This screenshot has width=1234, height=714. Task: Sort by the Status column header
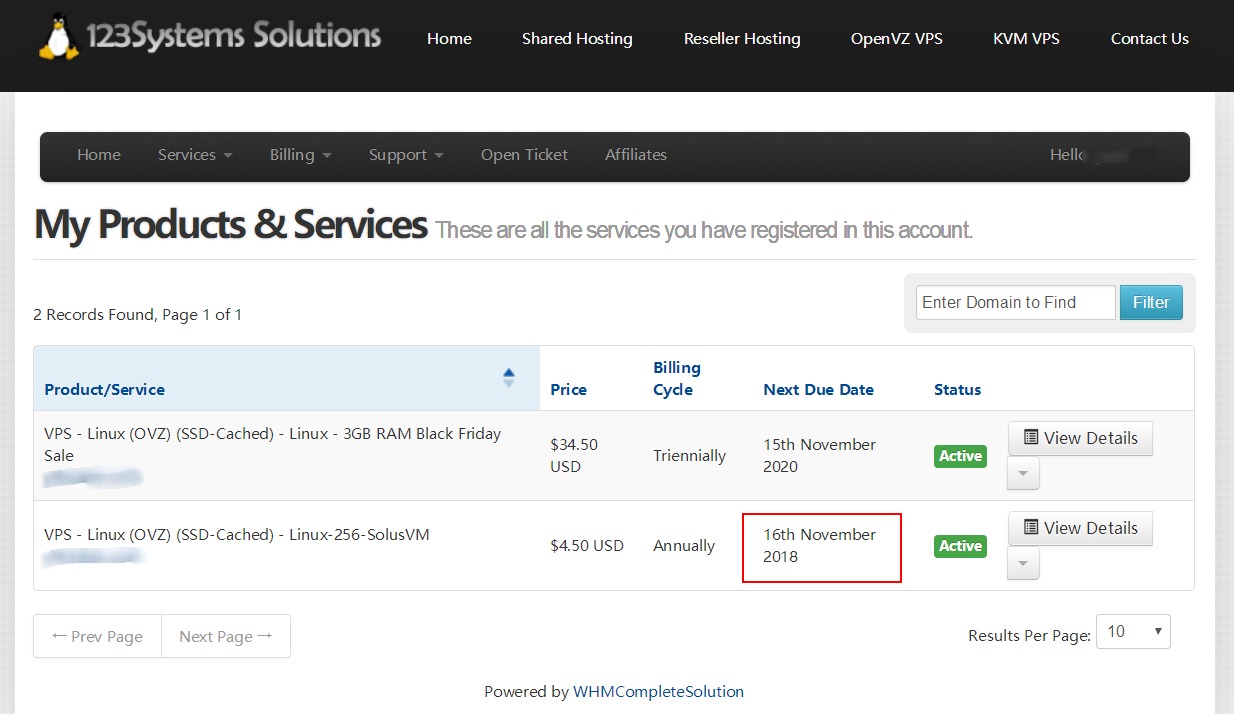point(958,390)
